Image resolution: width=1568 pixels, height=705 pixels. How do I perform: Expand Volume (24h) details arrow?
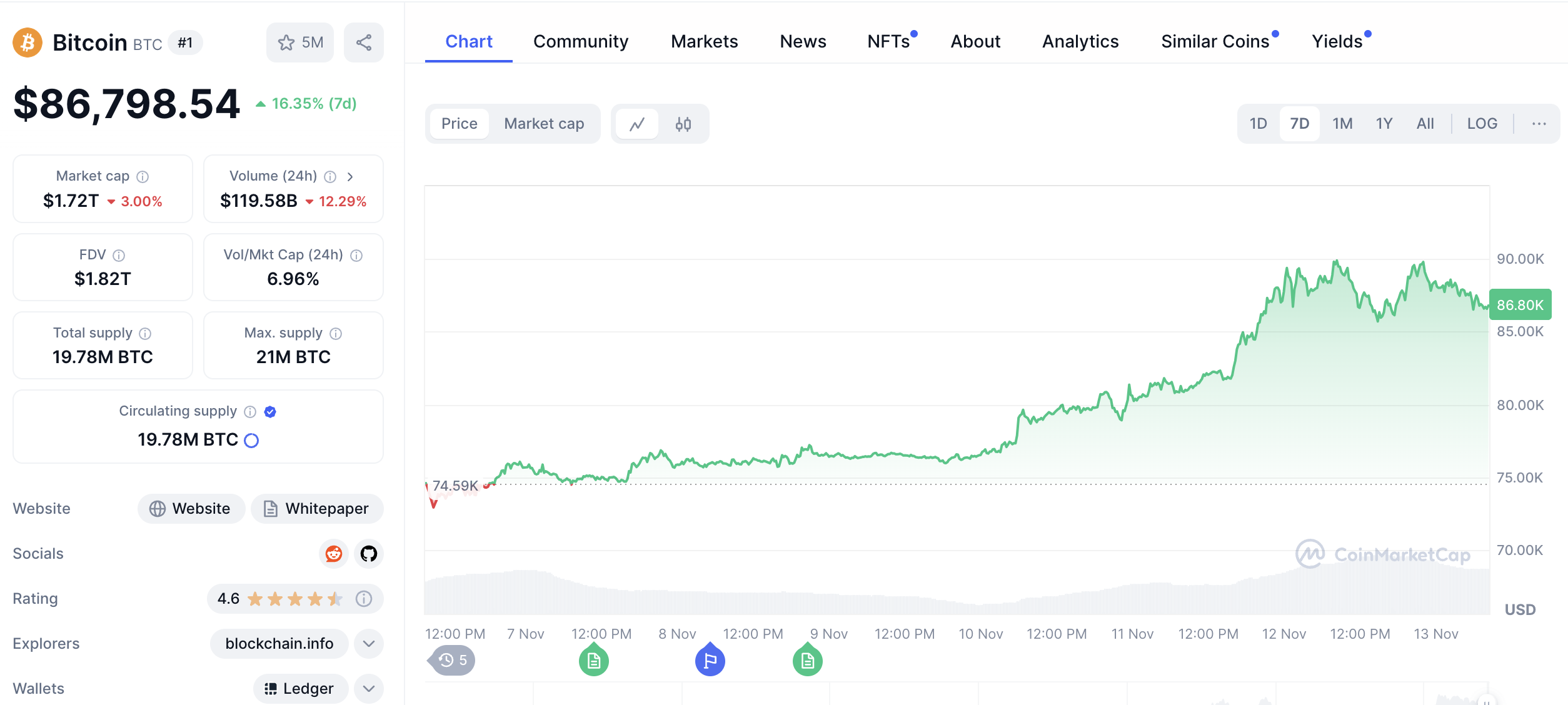point(350,177)
